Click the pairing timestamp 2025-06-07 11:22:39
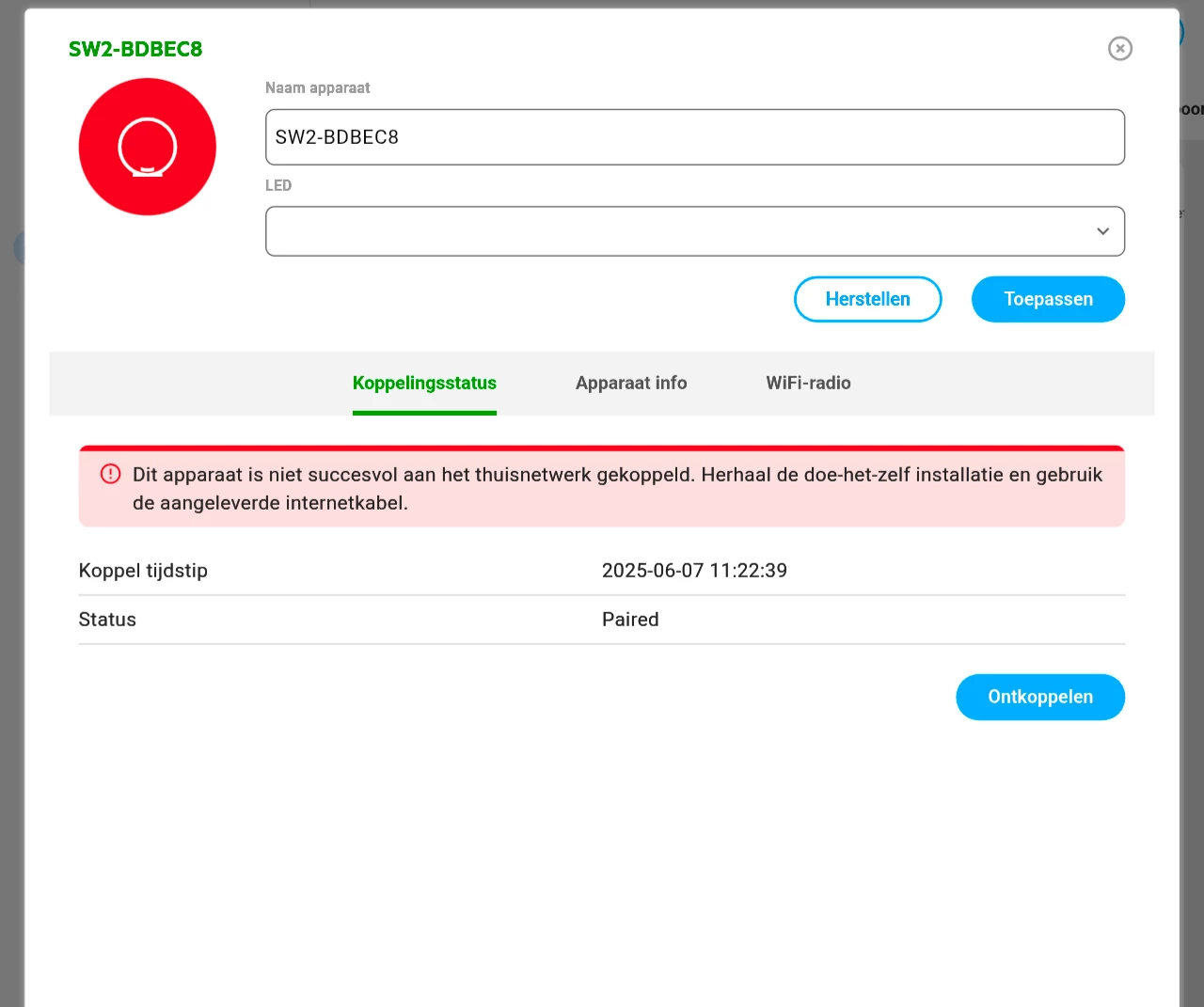This screenshot has width=1204, height=1007. coord(694,571)
